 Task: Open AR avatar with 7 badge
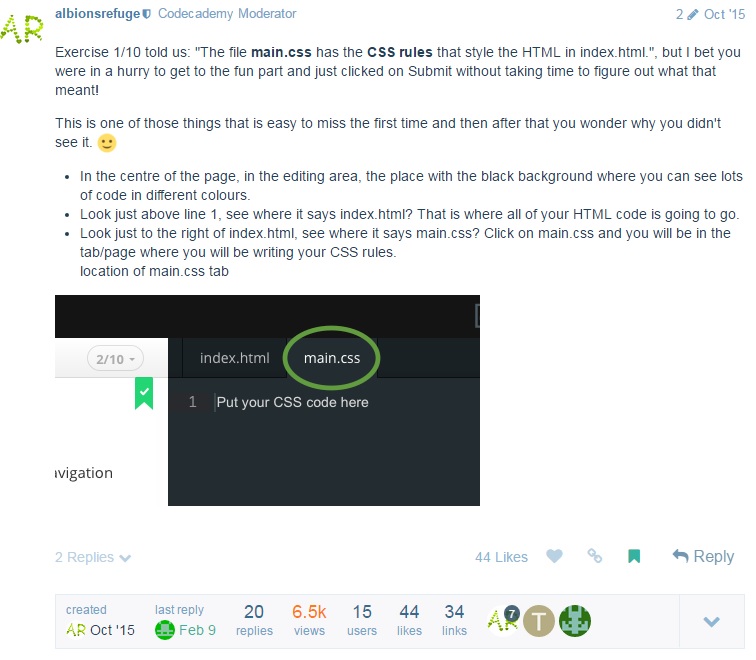click(503, 621)
